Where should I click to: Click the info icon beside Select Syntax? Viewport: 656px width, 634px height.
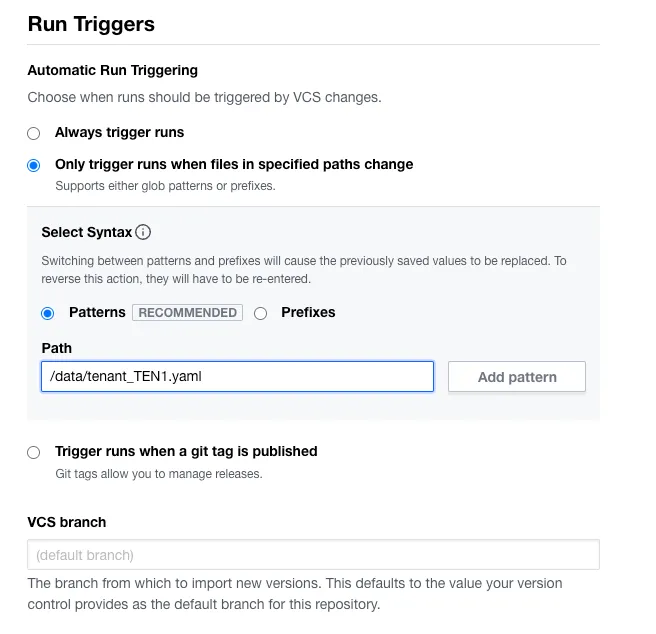143,233
